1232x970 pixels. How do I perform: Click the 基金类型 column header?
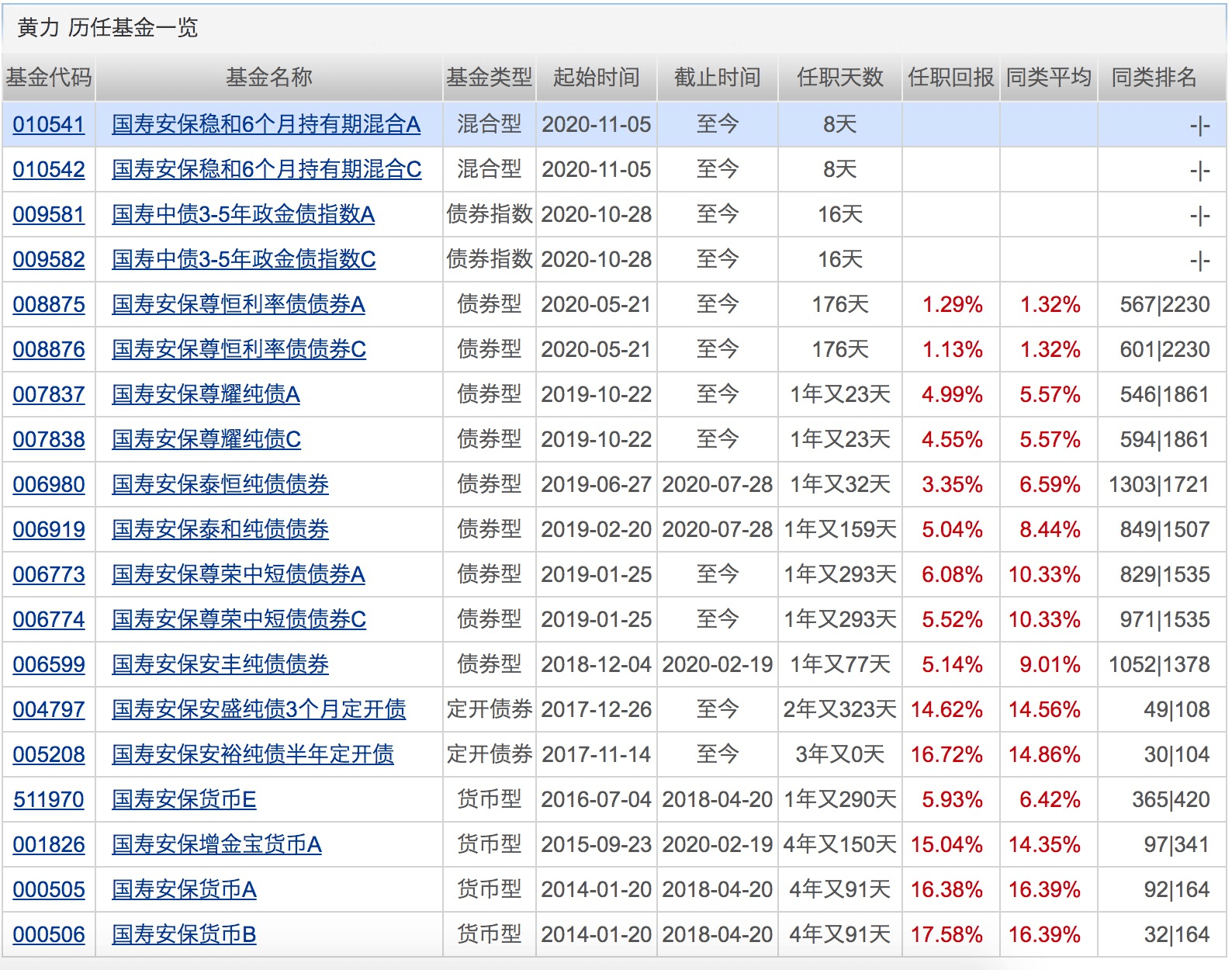(x=489, y=78)
